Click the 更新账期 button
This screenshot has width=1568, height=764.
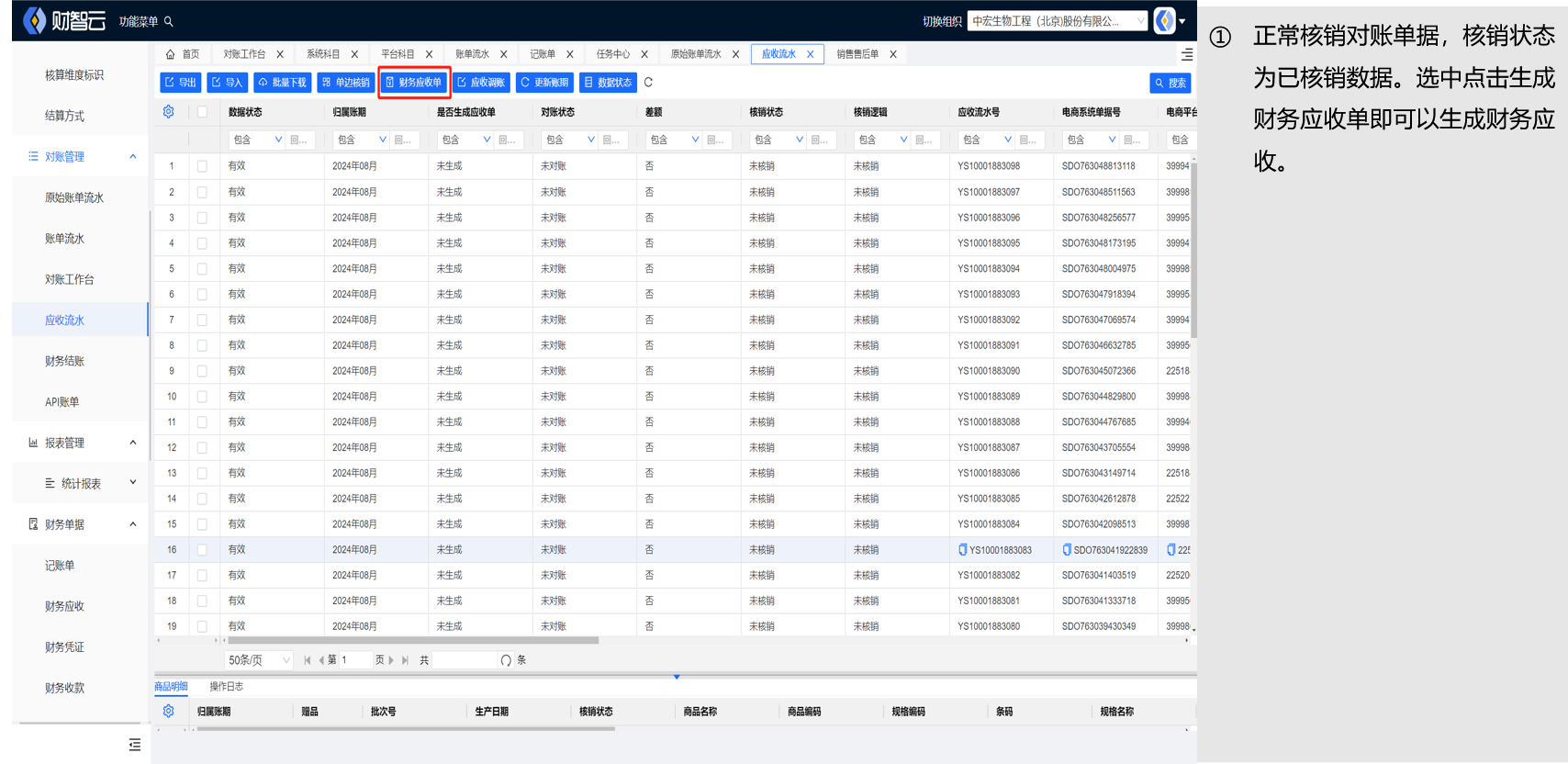coord(544,83)
